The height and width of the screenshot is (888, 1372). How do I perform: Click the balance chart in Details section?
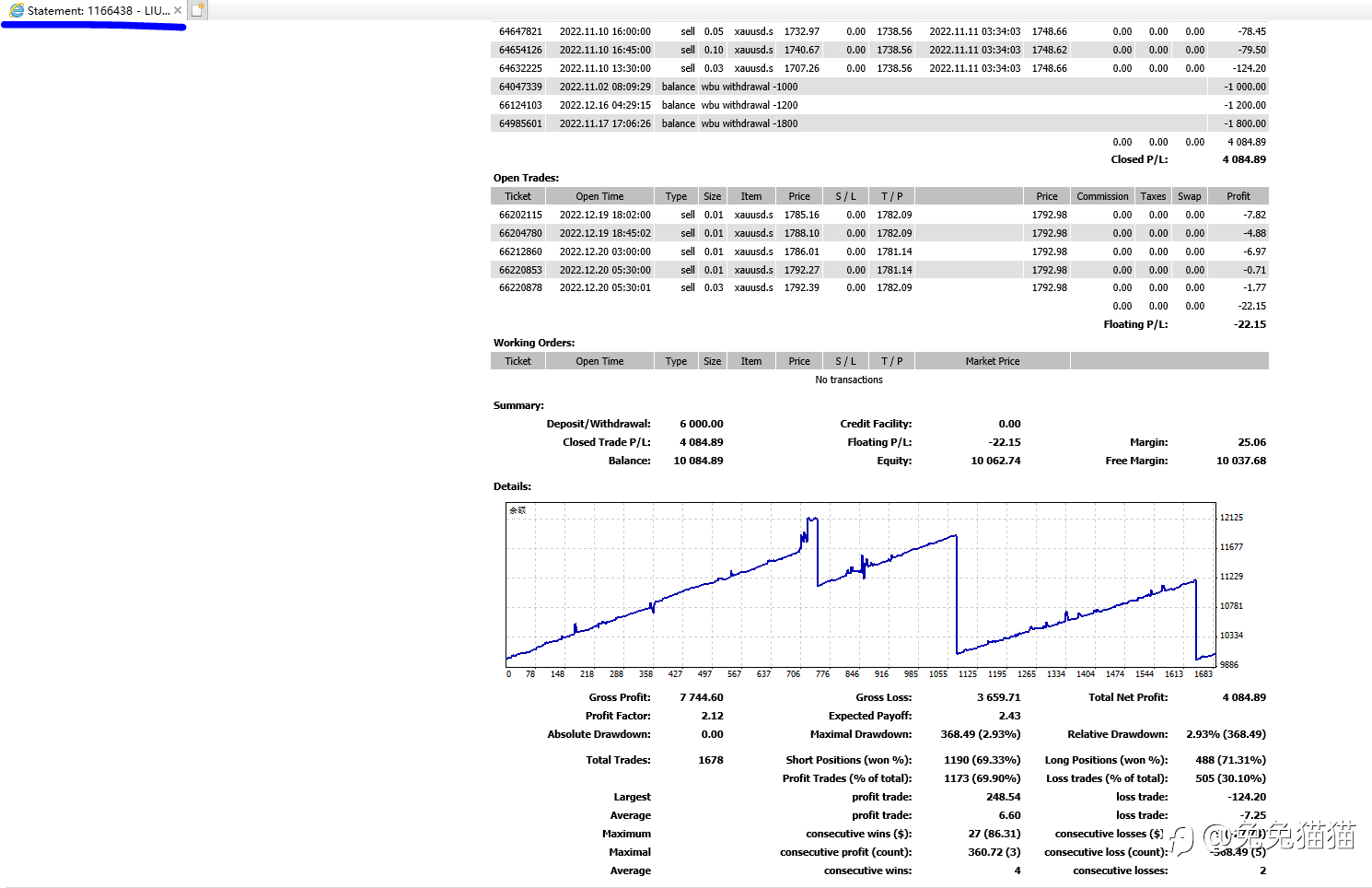861,585
